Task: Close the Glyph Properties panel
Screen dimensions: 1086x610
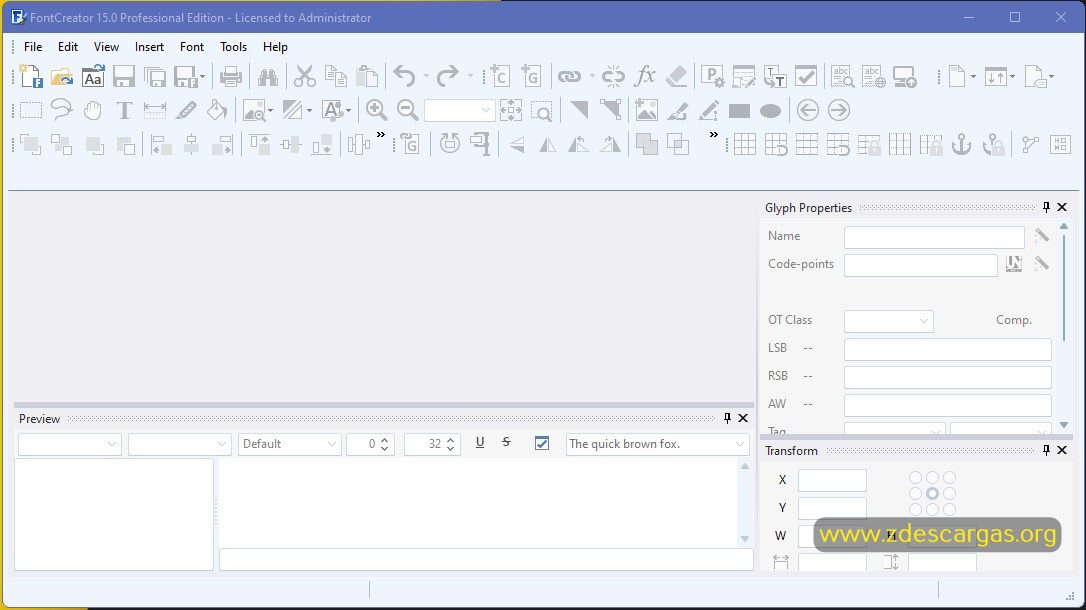Action: coord(1062,207)
